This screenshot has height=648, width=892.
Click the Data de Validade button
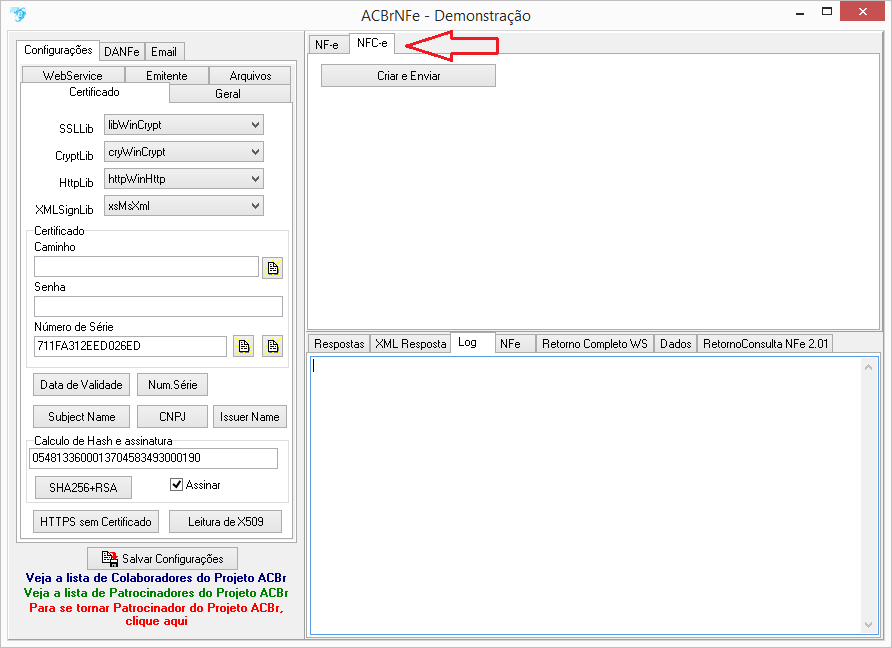coord(81,385)
